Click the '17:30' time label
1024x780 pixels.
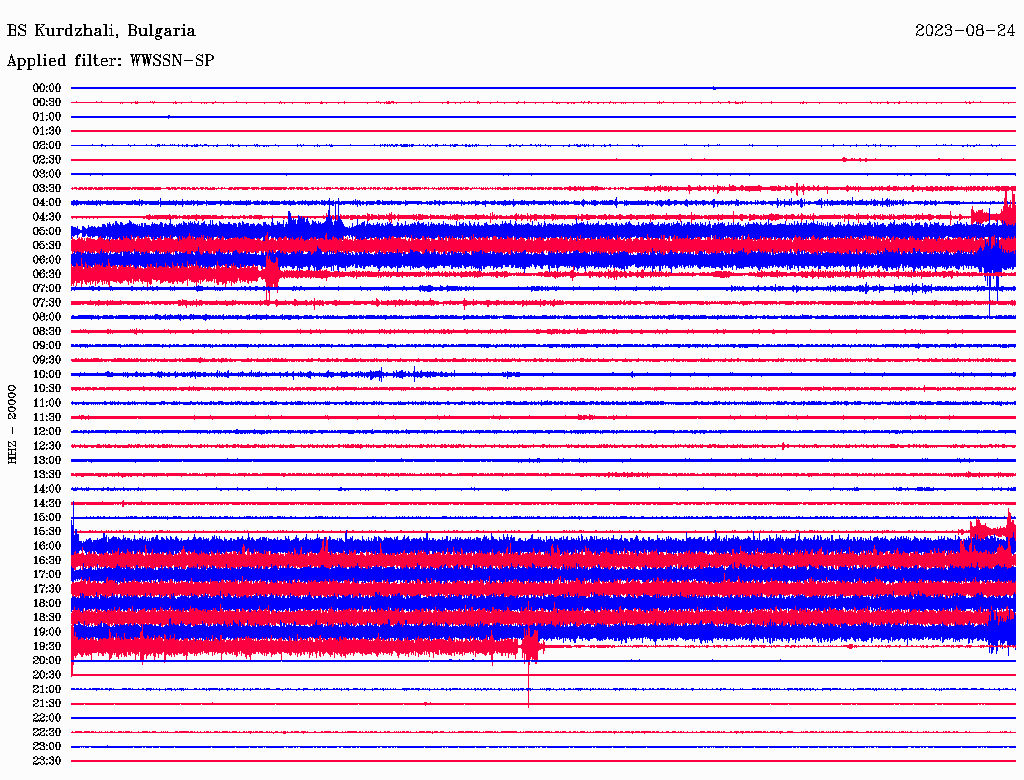[x=47, y=589]
